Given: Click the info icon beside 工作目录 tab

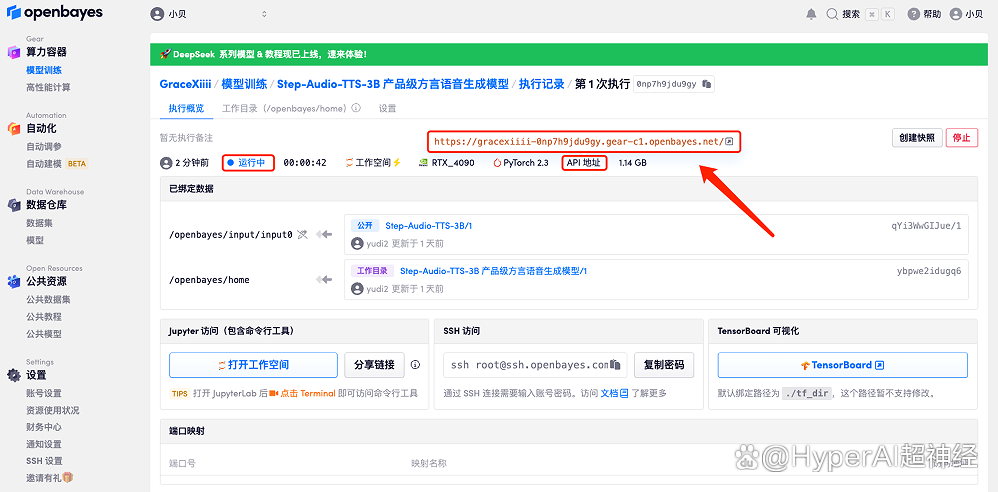Looking at the screenshot, I should [x=356, y=108].
